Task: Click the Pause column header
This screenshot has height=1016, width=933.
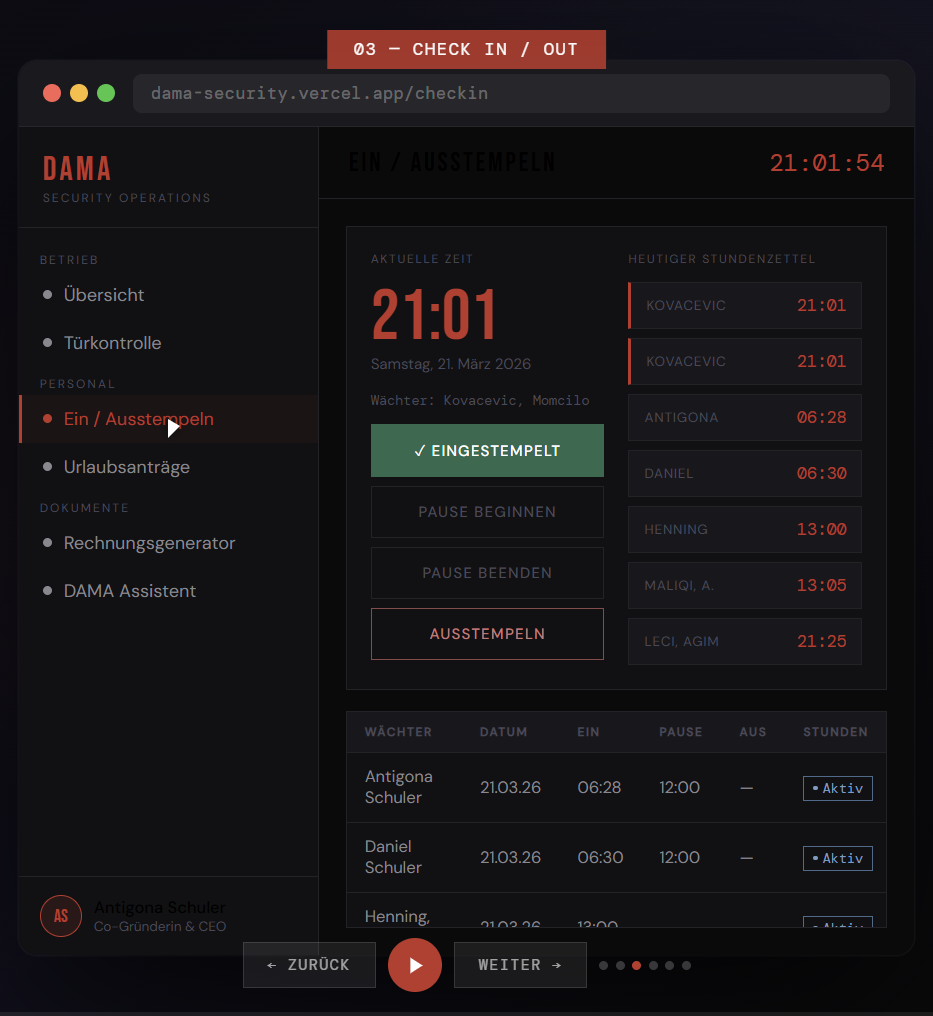Action: pyautogui.click(x=680, y=732)
